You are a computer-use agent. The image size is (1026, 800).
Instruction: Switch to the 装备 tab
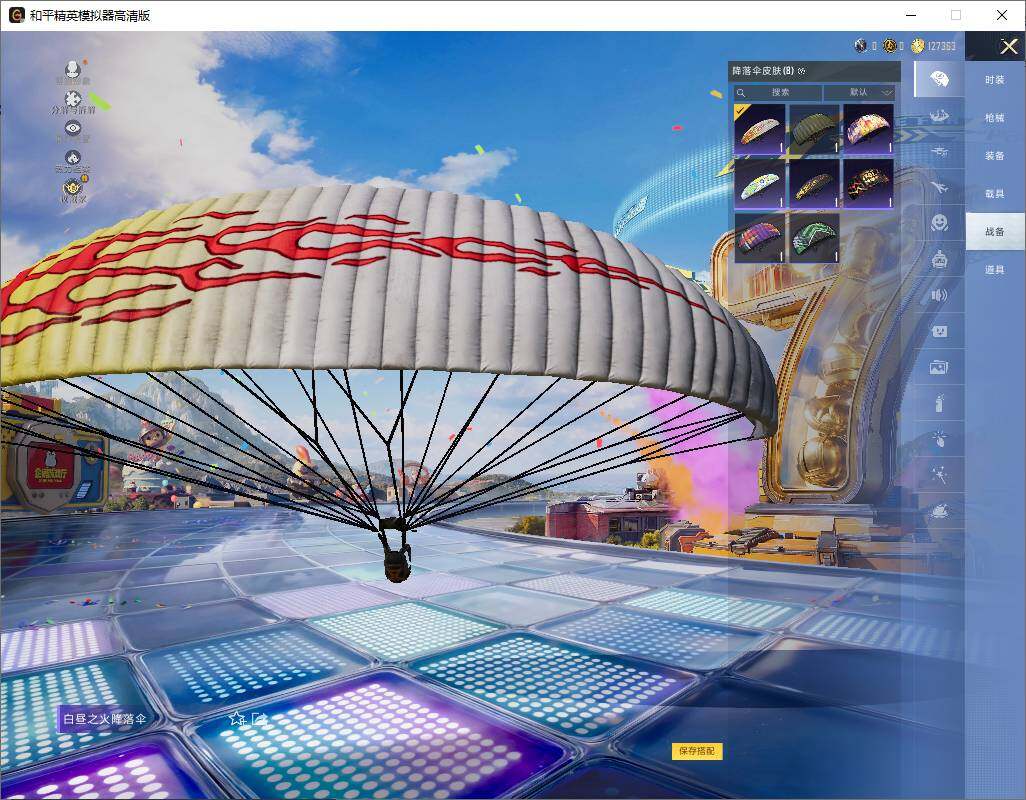[x=995, y=156]
